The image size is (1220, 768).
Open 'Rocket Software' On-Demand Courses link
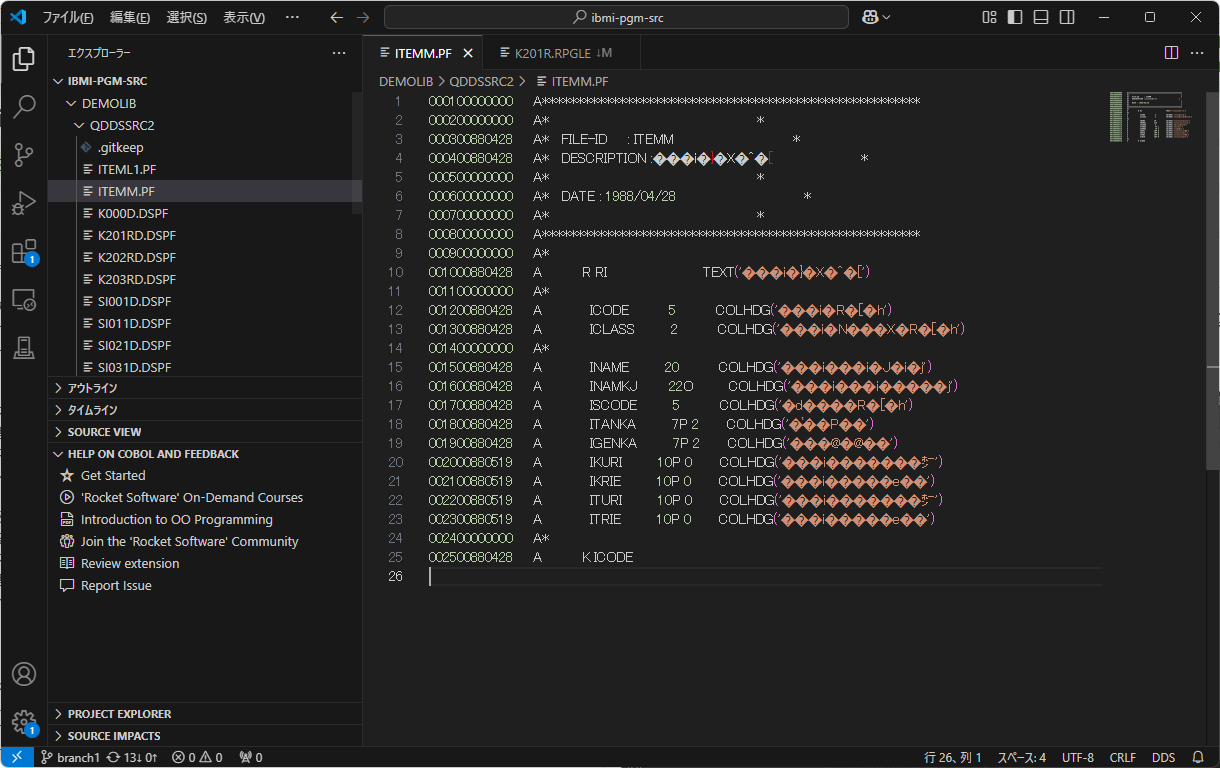(x=192, y=498)
